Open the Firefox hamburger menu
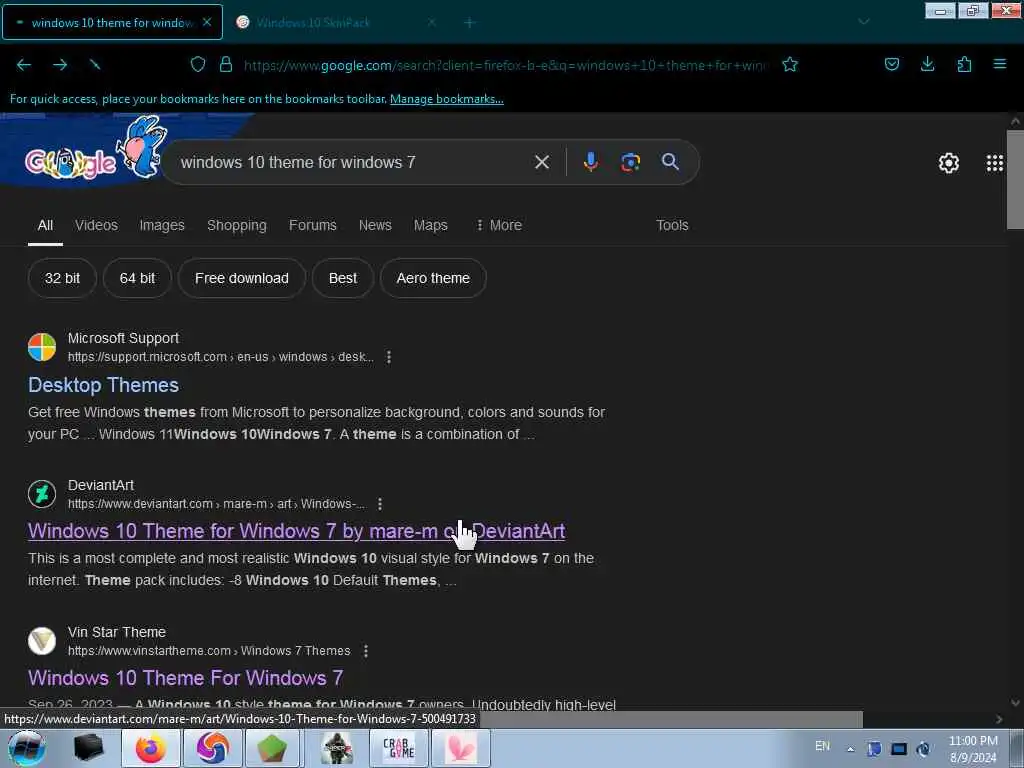Screen dimensions: 1024x768 (x=1000, y=64)
